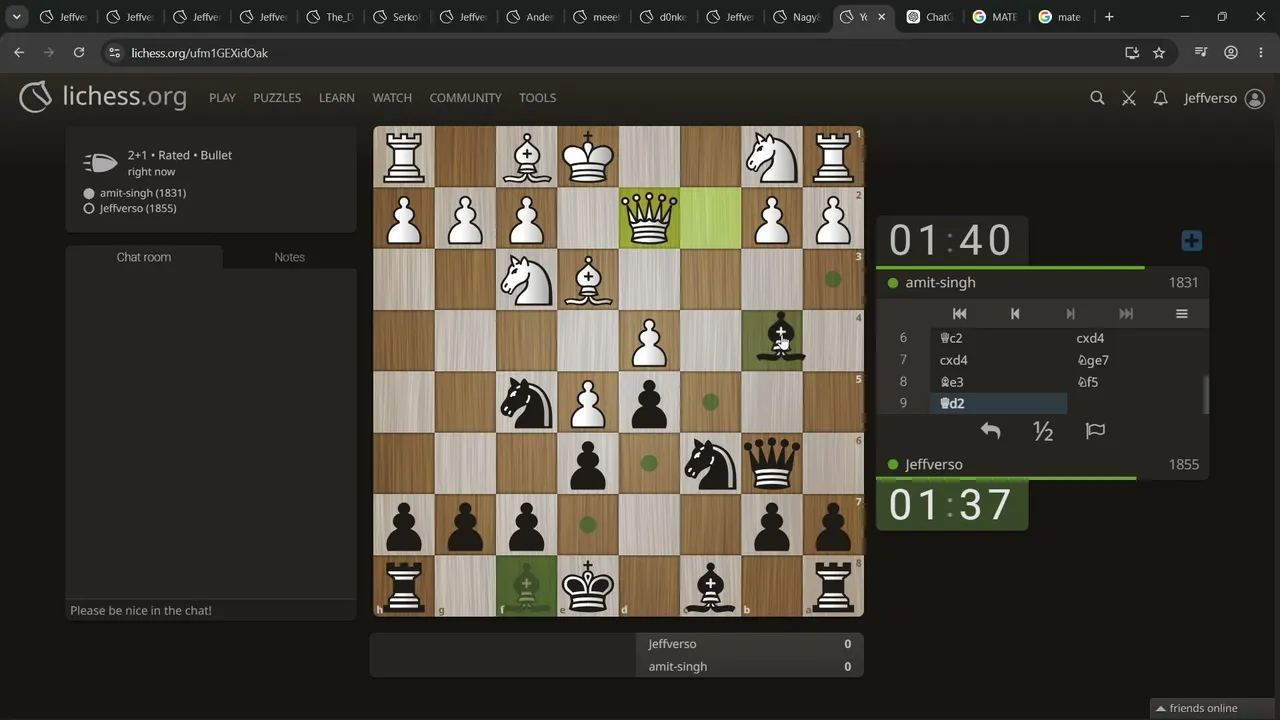Jump to the first move

coord(959,314)
